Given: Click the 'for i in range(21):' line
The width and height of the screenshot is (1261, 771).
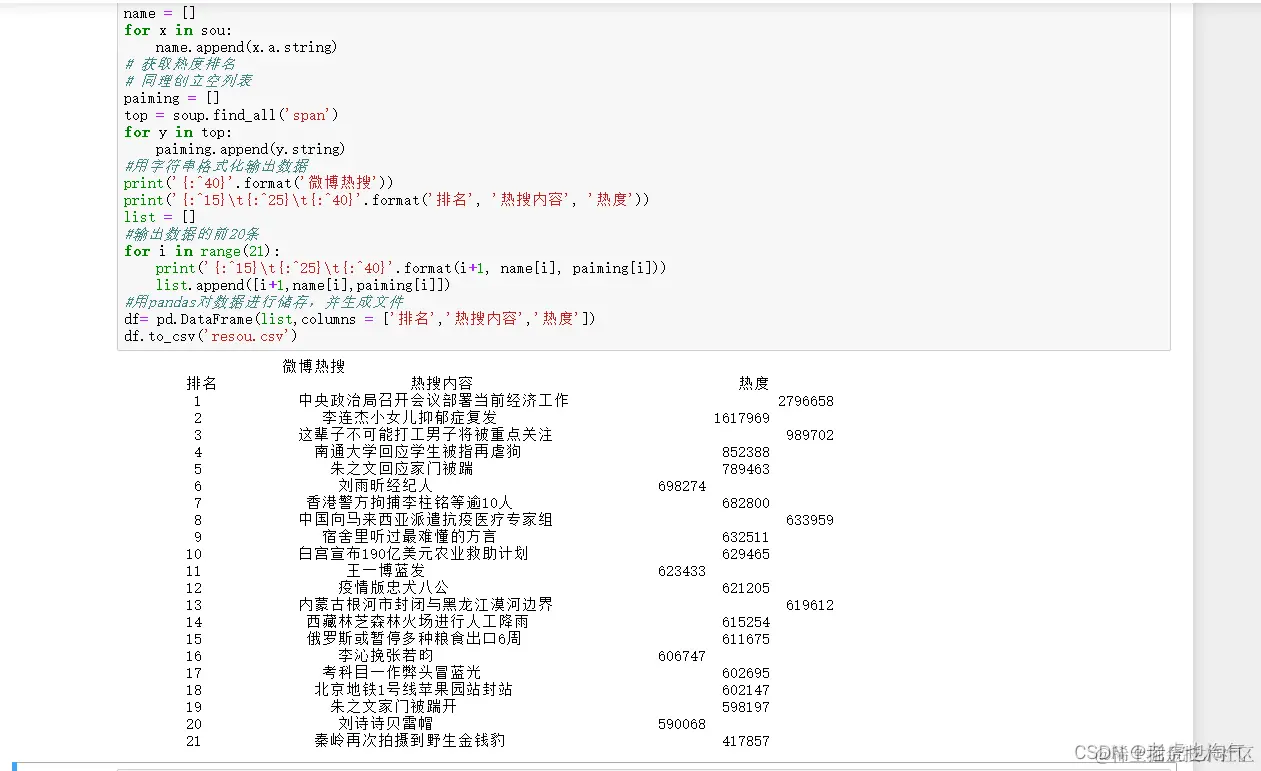Looking at the screenshot, I should [203, 251].
